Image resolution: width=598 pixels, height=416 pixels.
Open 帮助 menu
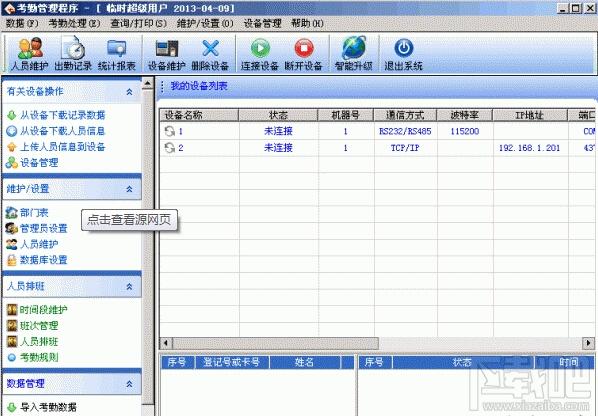pos(307,24)
